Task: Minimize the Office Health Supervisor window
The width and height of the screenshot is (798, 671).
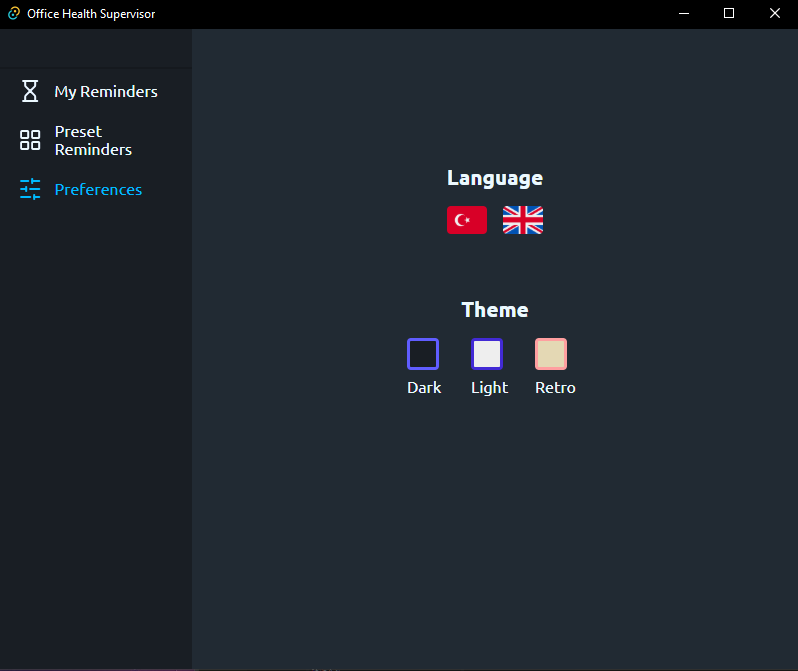Action: pos(684,14)
